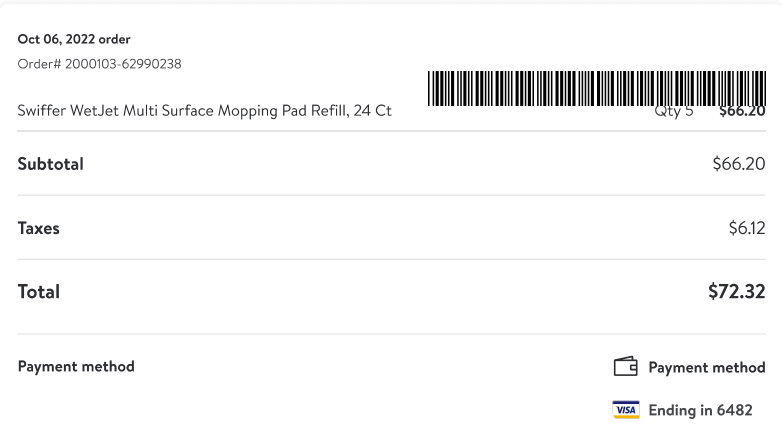Click the total amount $72.32
Image resolution: width=781 pixels, height=447 pixels.
point(737,292)
